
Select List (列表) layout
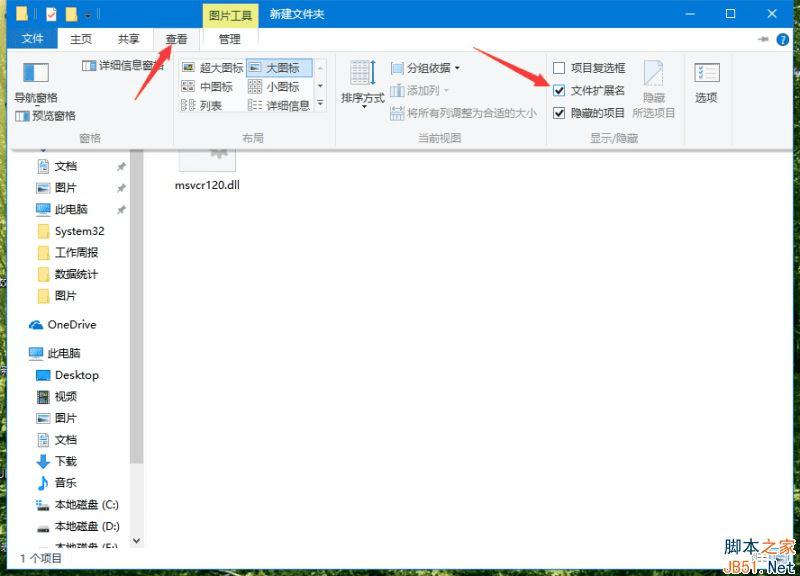pyautogui.click(x=202, y=106)
